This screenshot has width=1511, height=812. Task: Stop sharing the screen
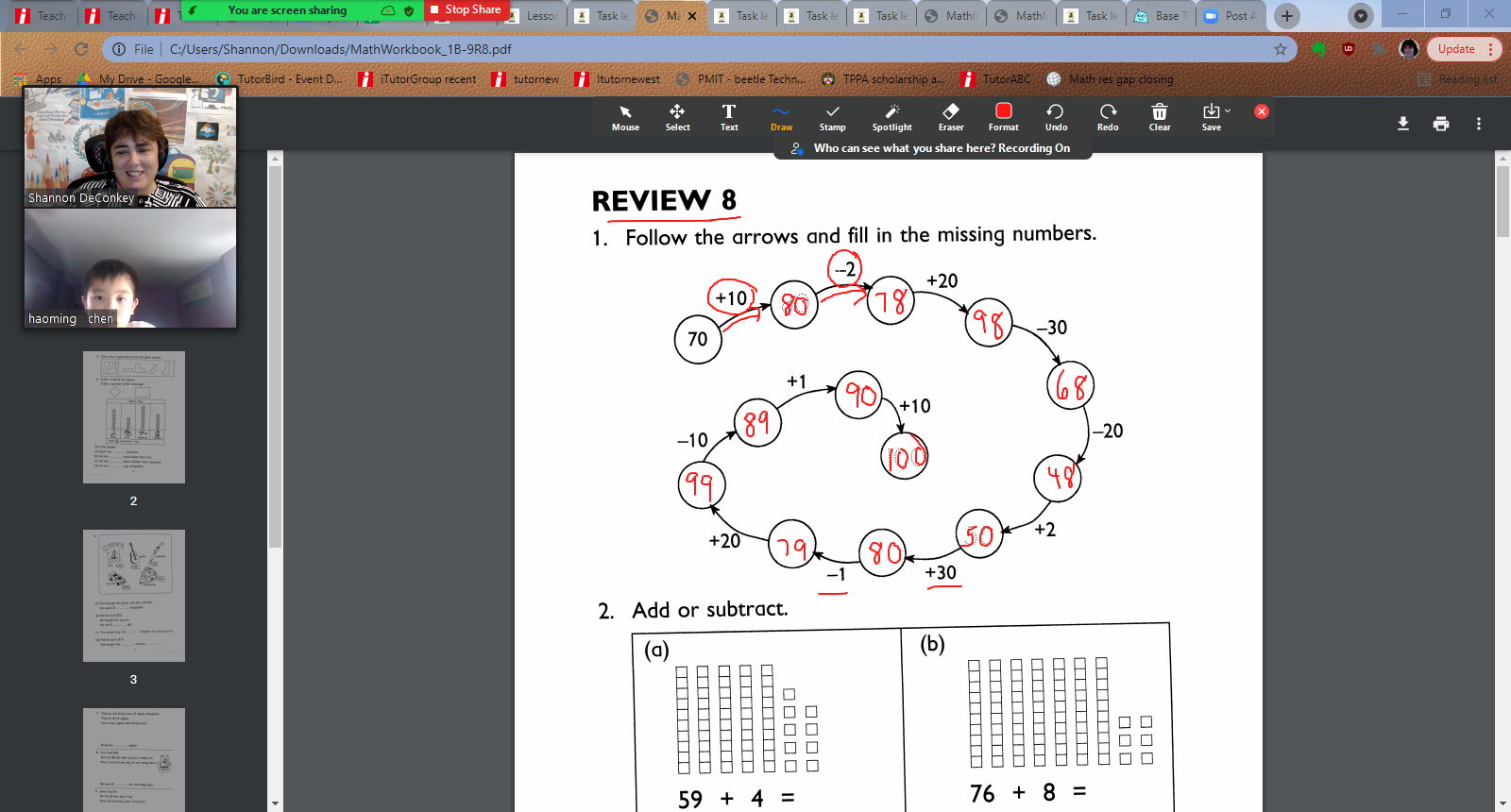466,9
